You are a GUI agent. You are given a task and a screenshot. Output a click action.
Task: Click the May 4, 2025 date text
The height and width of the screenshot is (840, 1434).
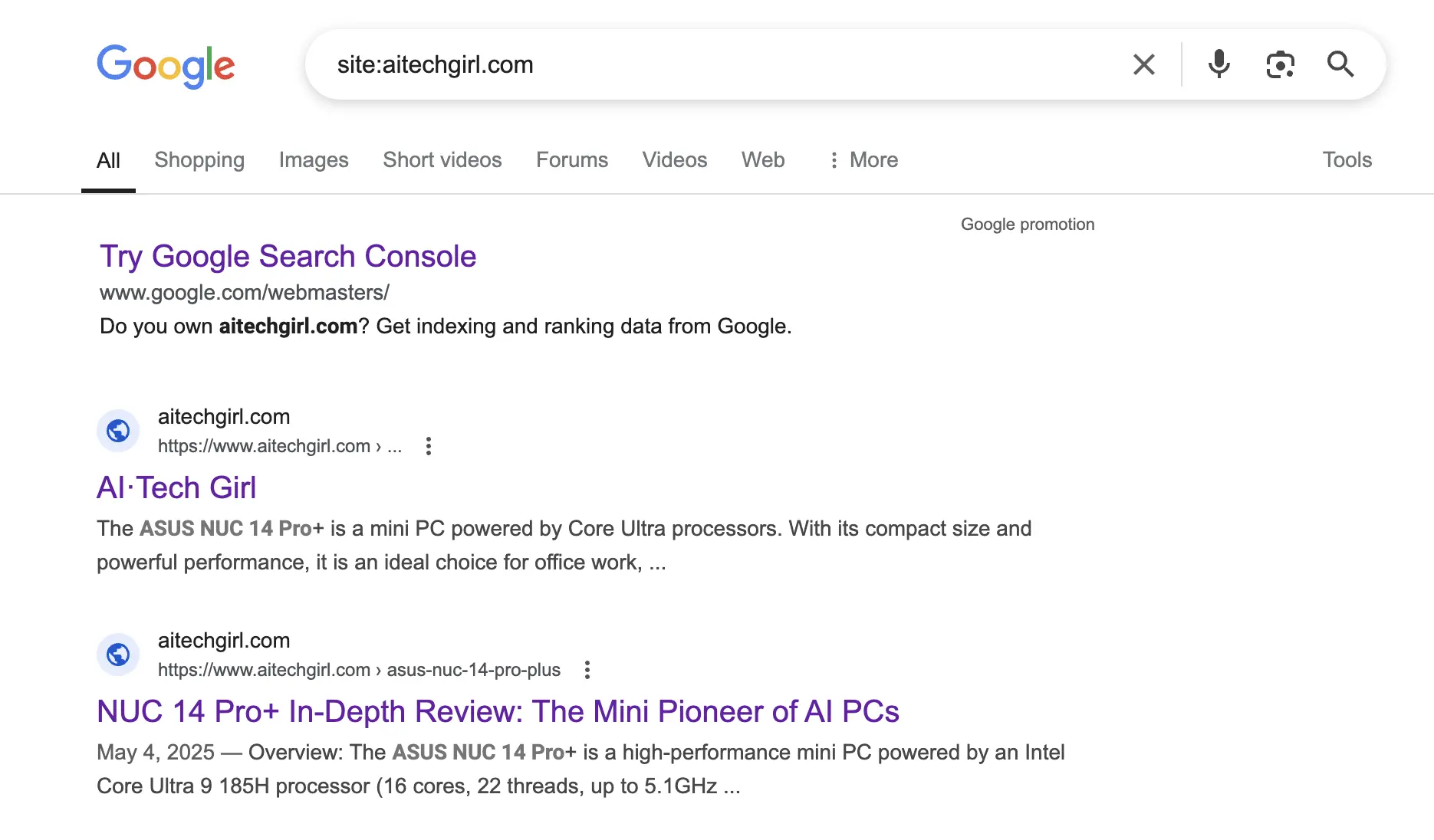pyautogui.click(x=156, y=753)
